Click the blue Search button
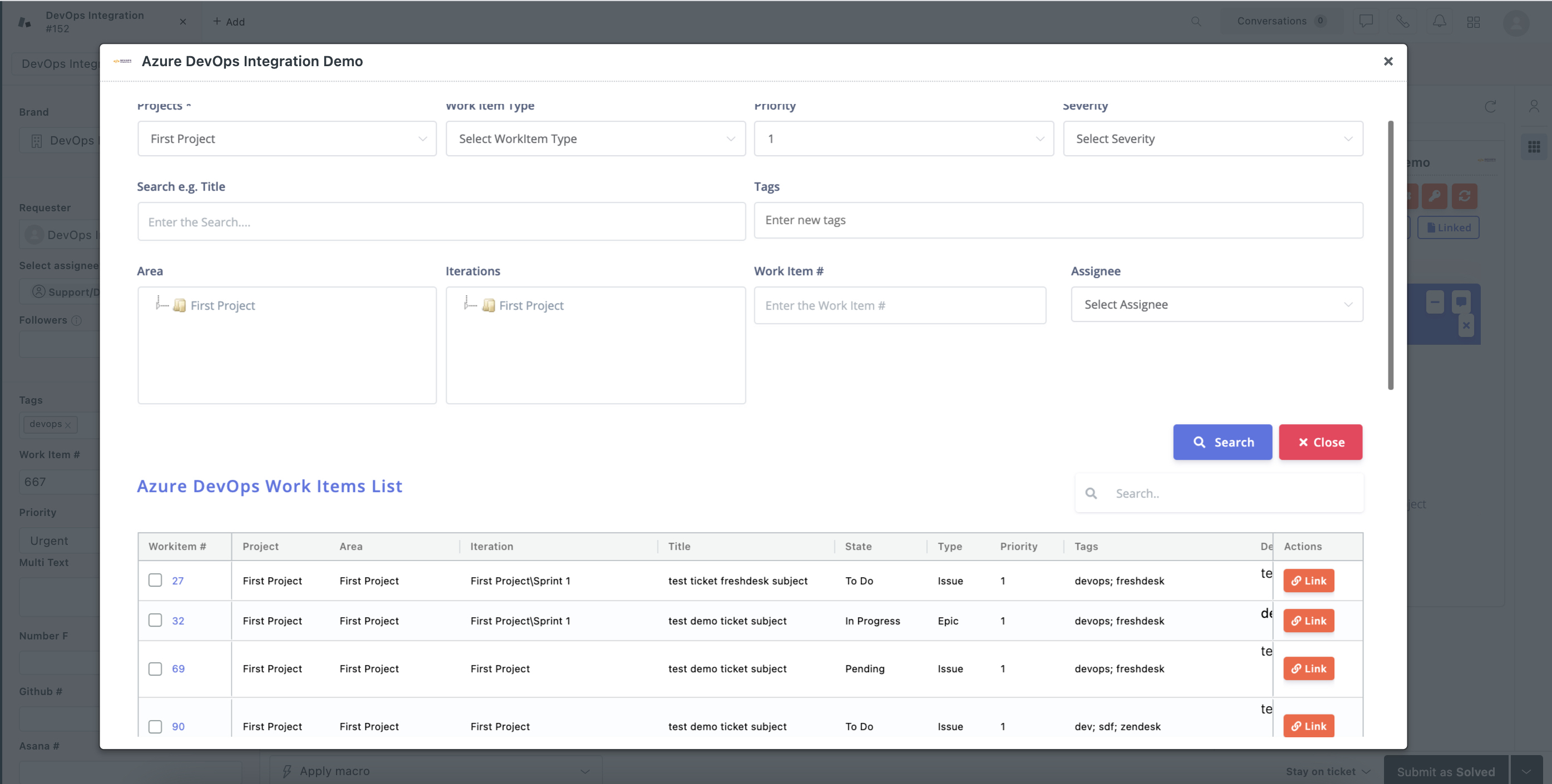The image size is (1552, 784). [x=1223, y=442]
